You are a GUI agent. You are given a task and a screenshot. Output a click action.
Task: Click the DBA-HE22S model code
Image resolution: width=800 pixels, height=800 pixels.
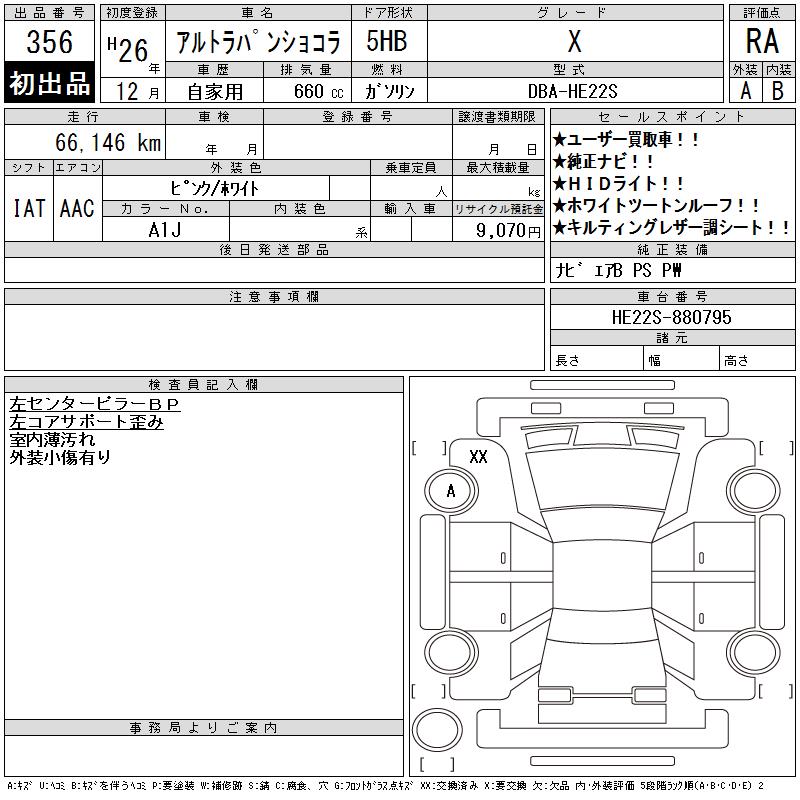pyautogui.click(x=574, y=90)
